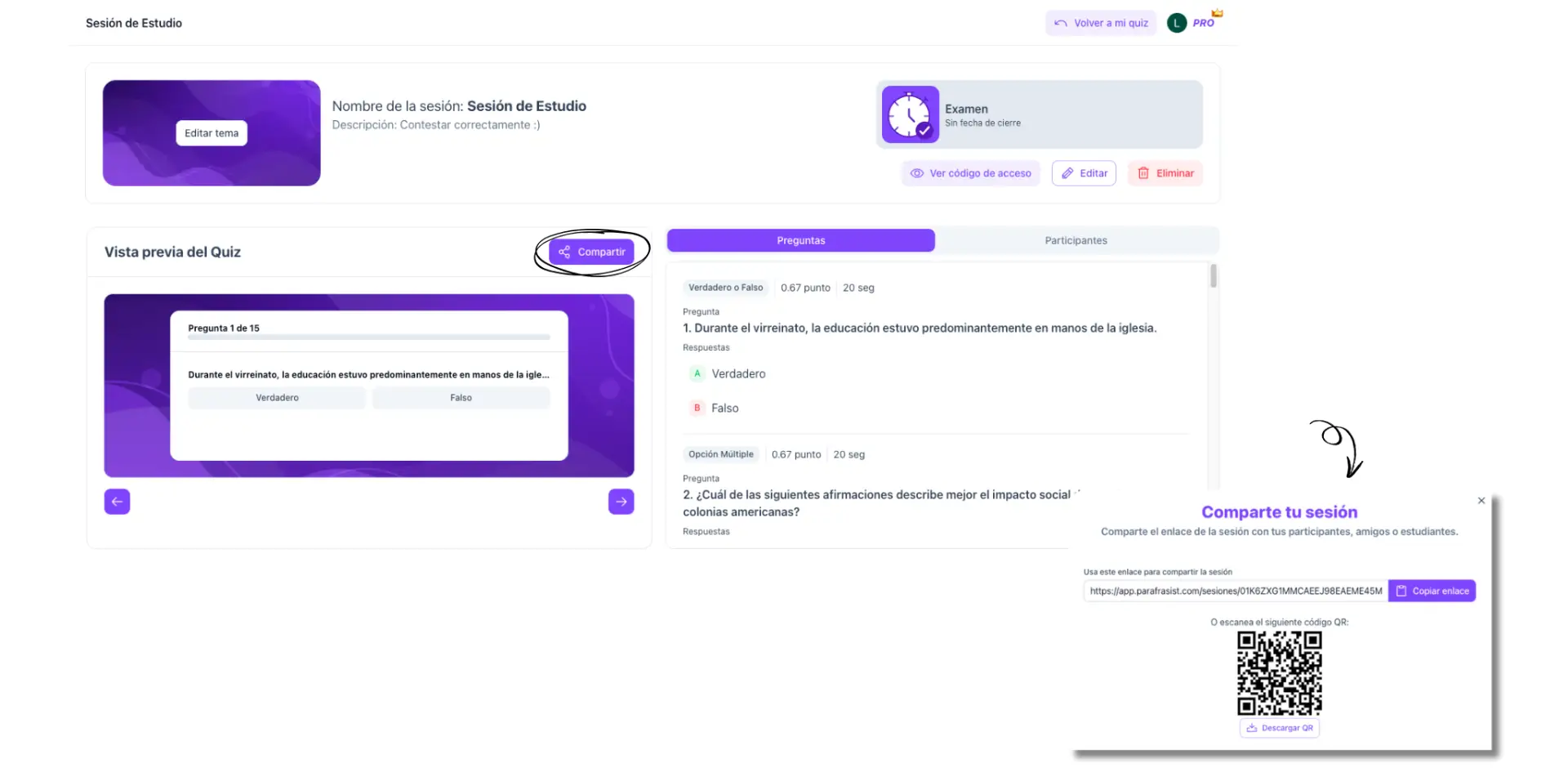Switch to the Preguntas tab
1568x777 pixels.
click(x=800, y=240)
